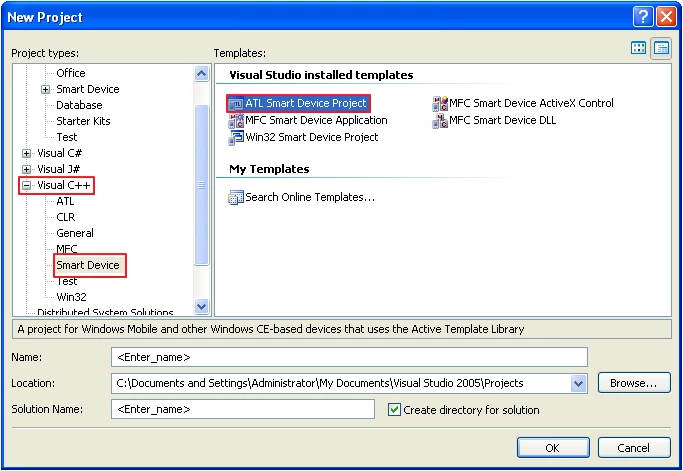Select the MFC Smart Device Application icon

tap(236, 121)
